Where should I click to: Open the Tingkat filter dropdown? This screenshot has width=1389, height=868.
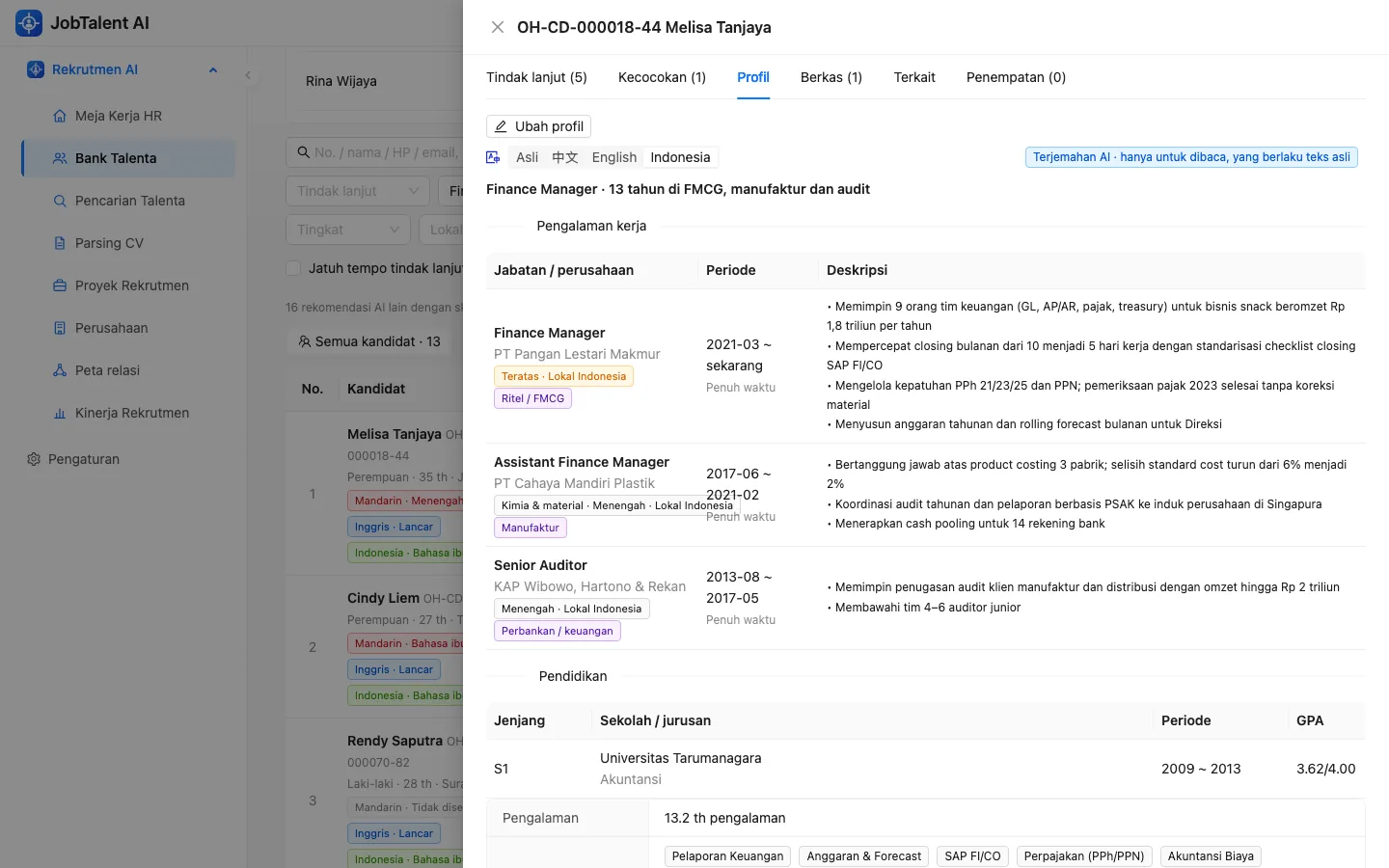click(348, 230)
